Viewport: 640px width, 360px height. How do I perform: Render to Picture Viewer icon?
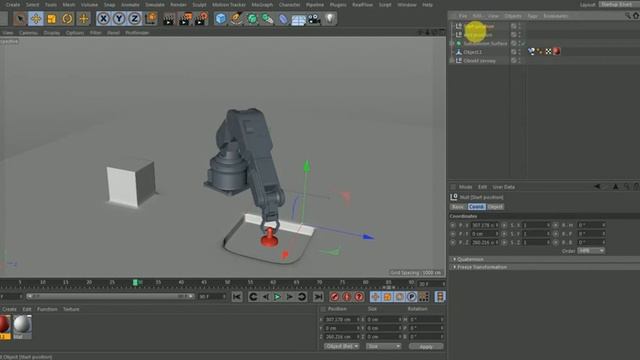click(185, 19)
